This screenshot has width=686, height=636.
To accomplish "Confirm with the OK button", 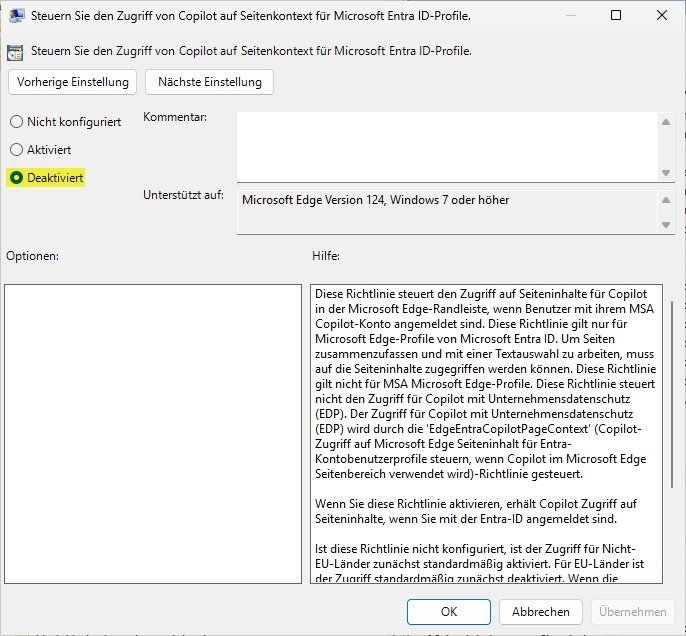I will coord(449,612).
